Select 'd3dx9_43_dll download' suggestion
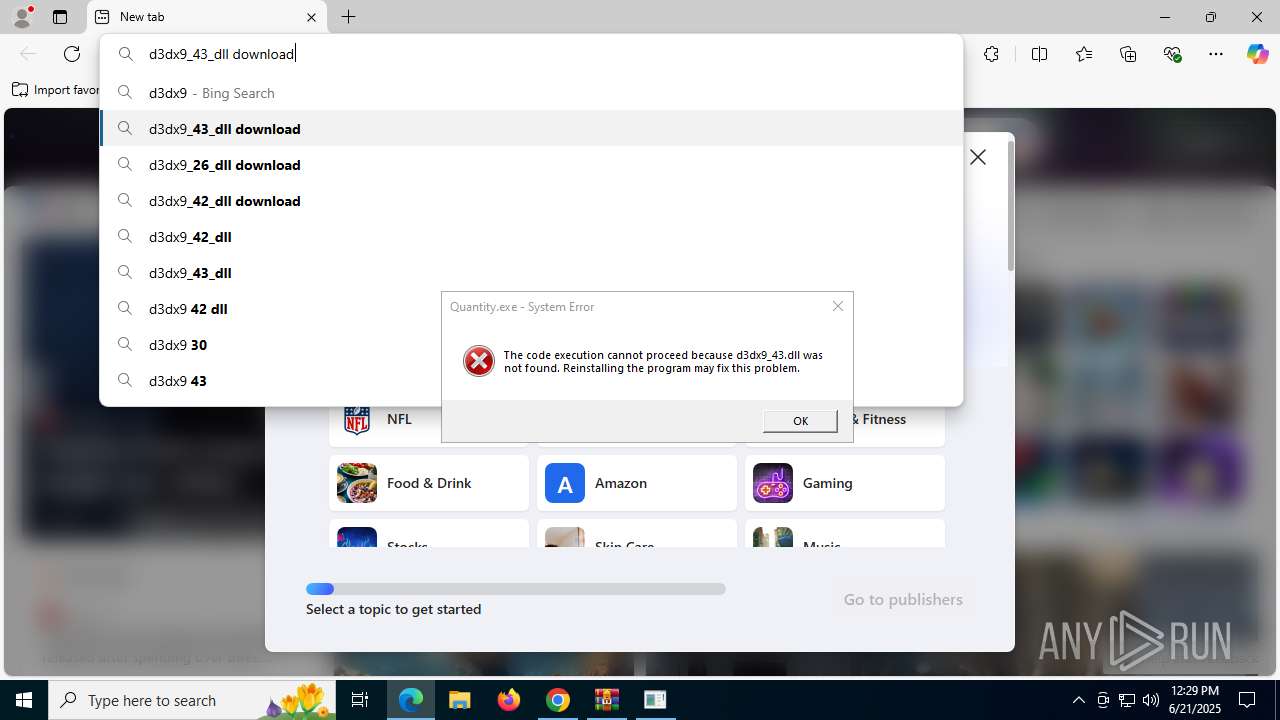Screen dimensions: 1280x720 pyautogui.click(x=531, y=129)
